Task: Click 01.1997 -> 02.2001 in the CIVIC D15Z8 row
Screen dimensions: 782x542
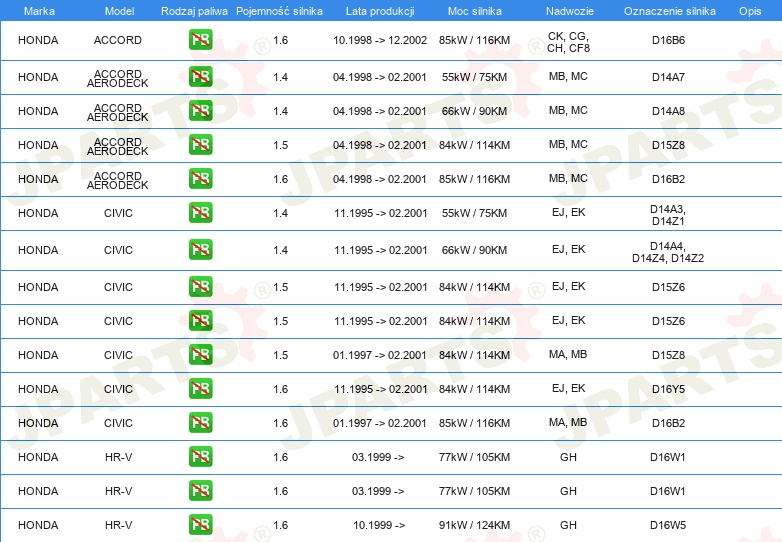Action: tap(380, 355)
